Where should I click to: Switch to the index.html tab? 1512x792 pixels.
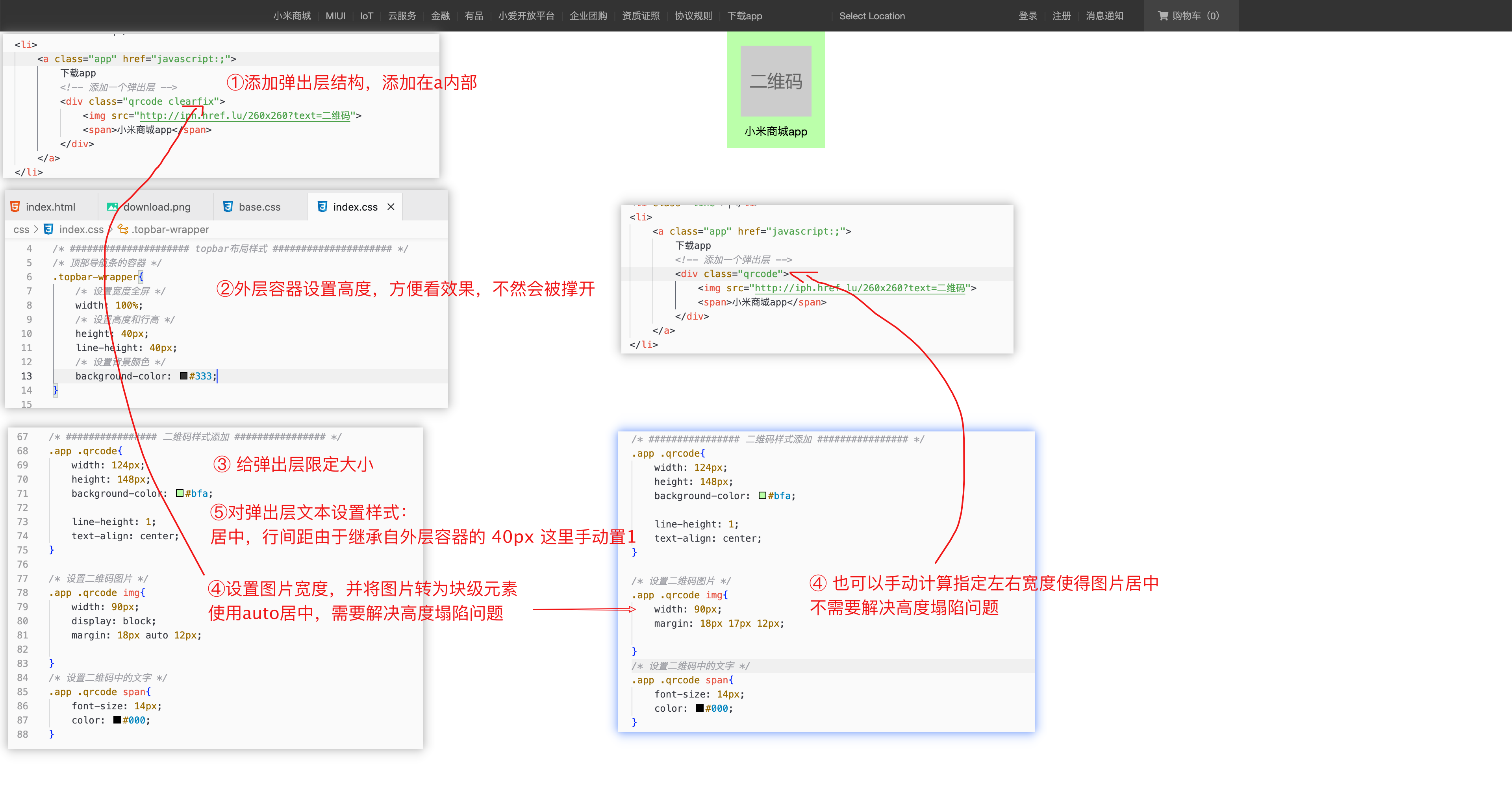click(50, 207)
